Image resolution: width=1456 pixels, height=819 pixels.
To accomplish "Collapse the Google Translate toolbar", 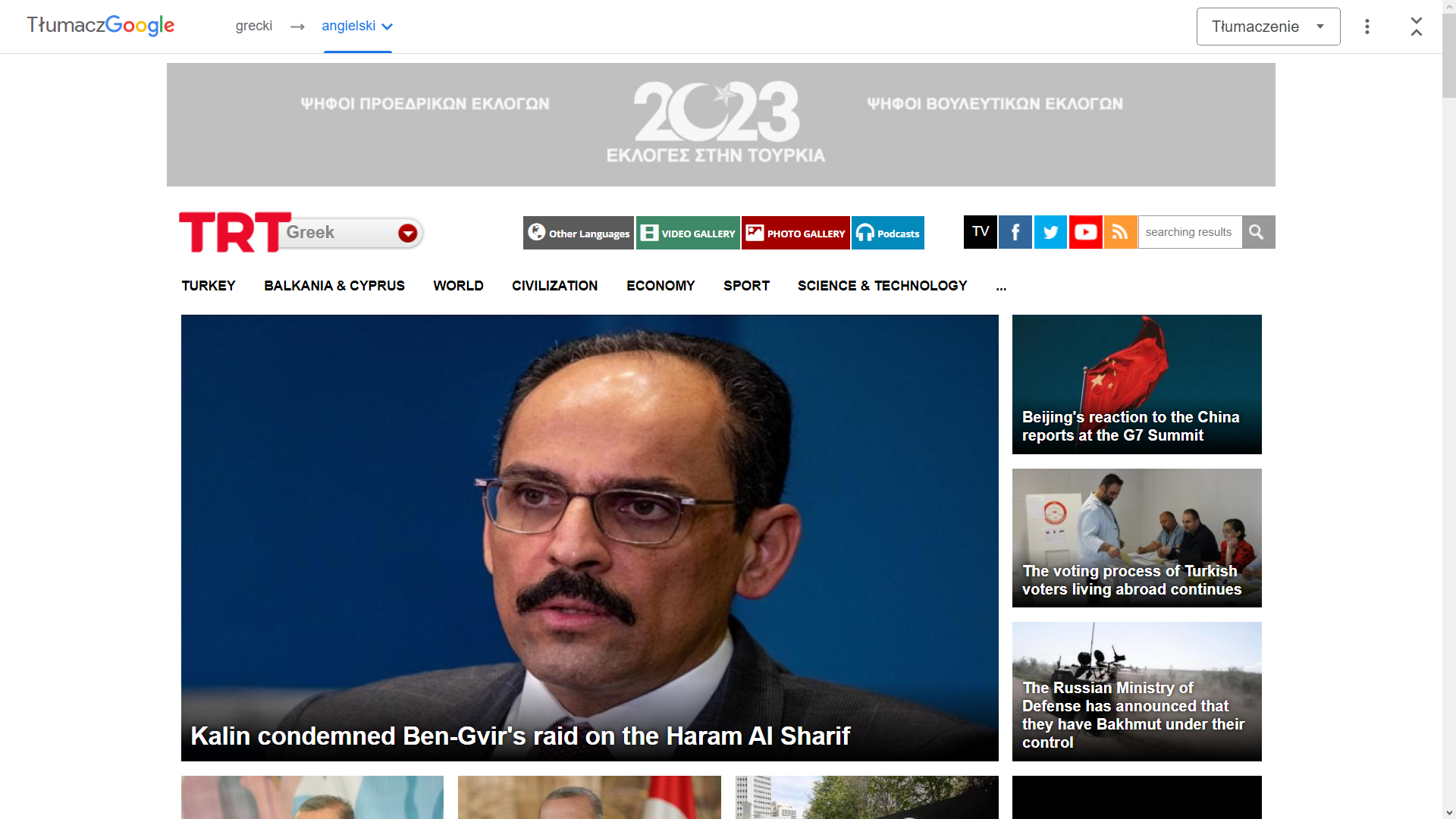I will (1416, 27).
